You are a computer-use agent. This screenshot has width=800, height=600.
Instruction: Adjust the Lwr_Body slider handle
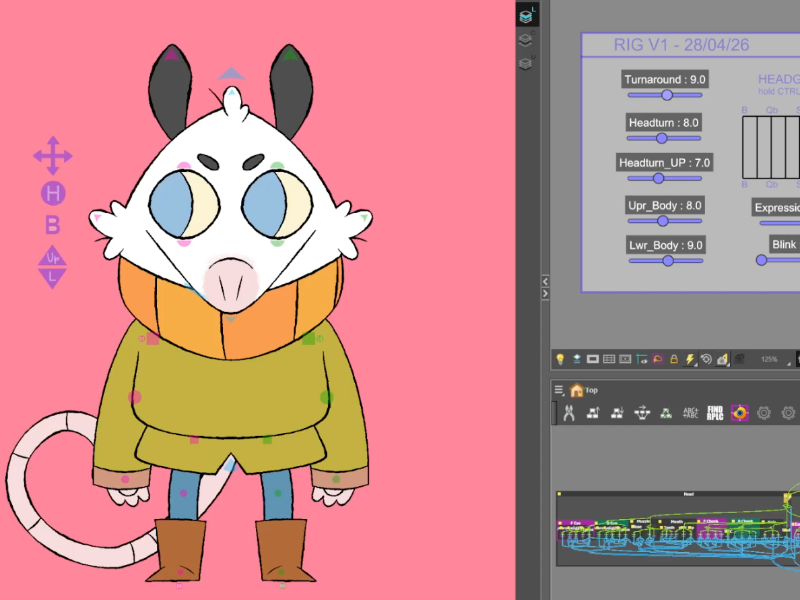pyautogui.click(x=667, y=261)
